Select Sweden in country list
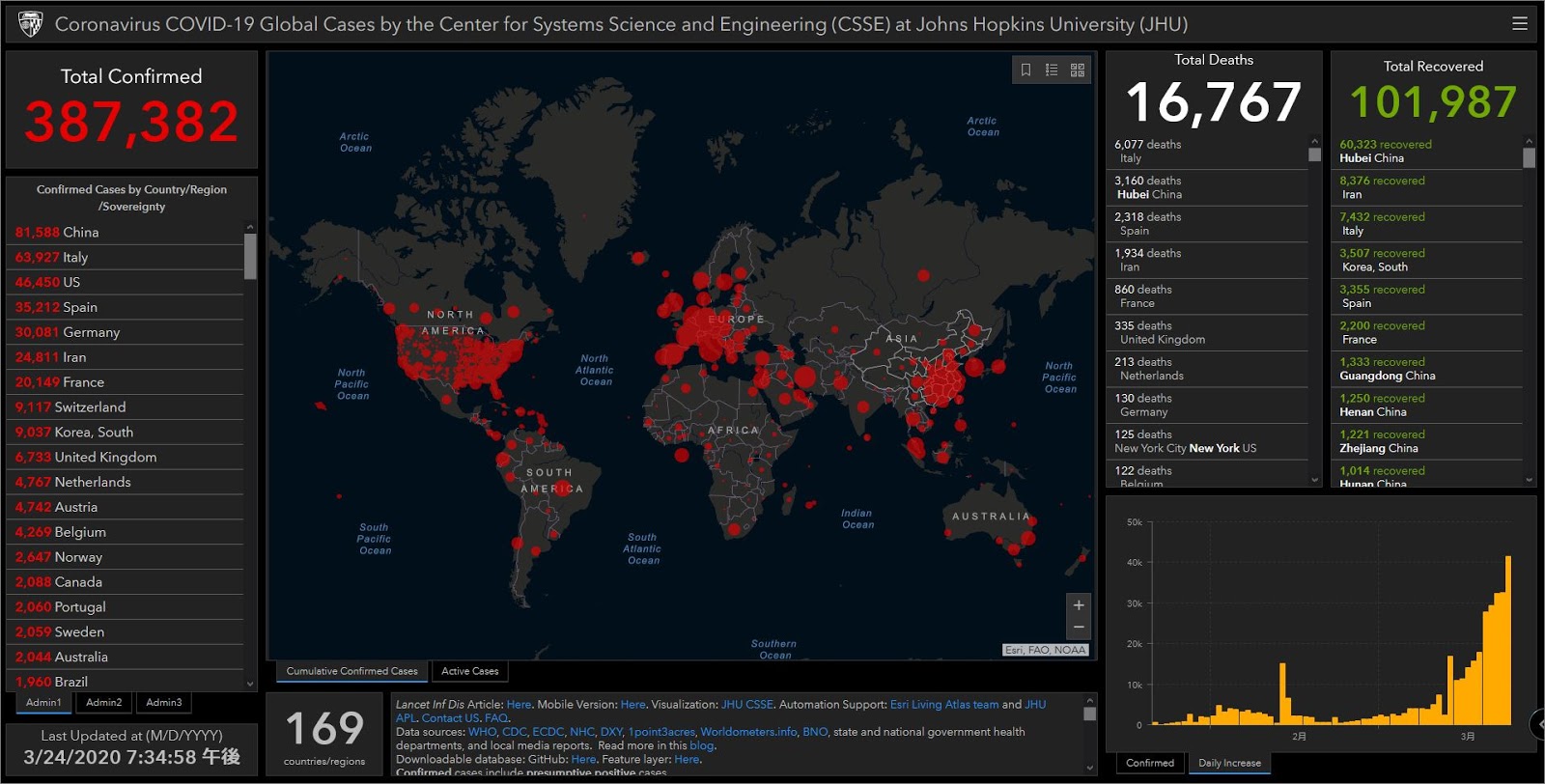Screen dimensions: 1545x784 click(x=126, y=632)
